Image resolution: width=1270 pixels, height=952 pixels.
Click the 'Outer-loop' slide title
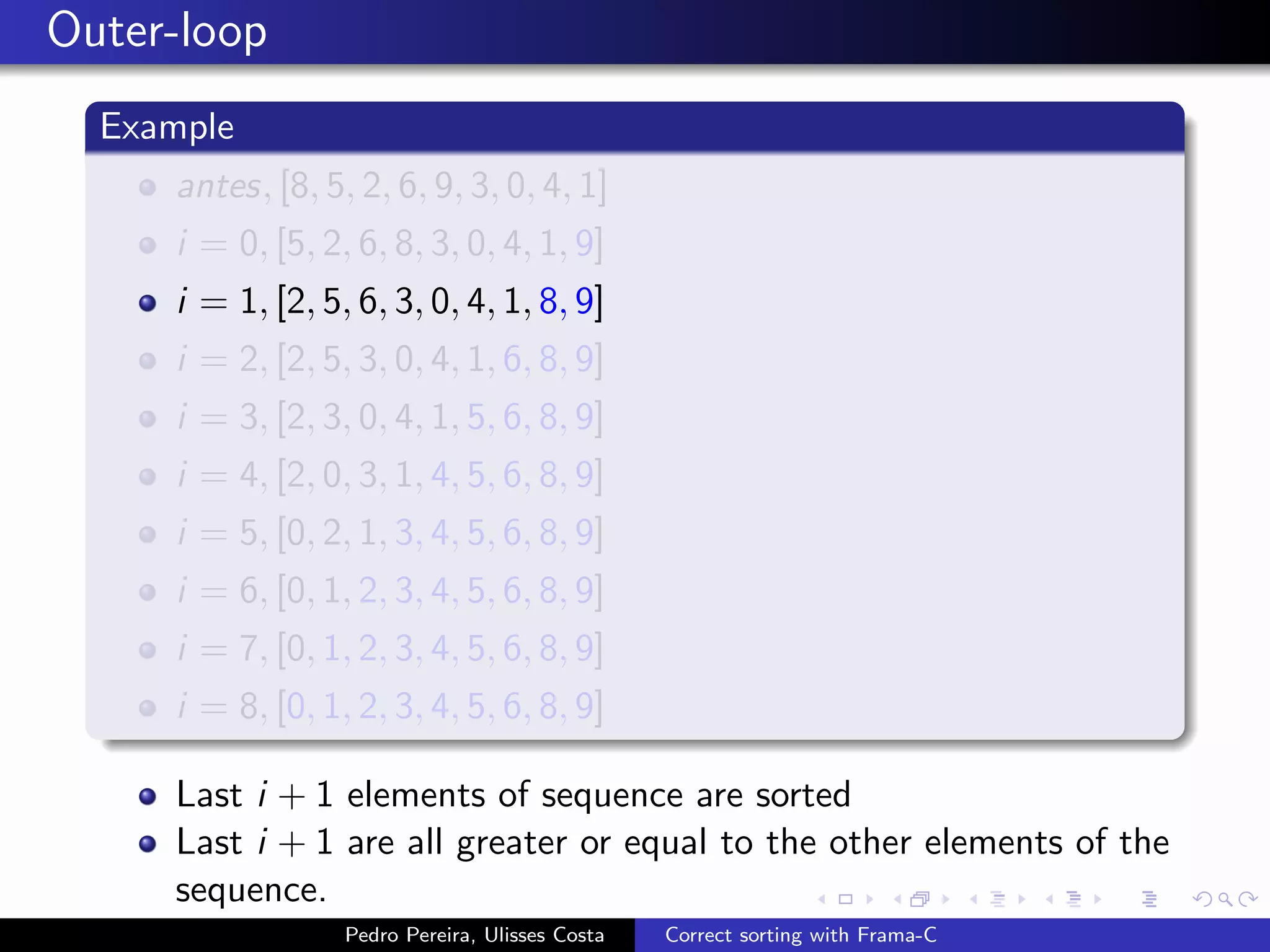pos(157,31)
